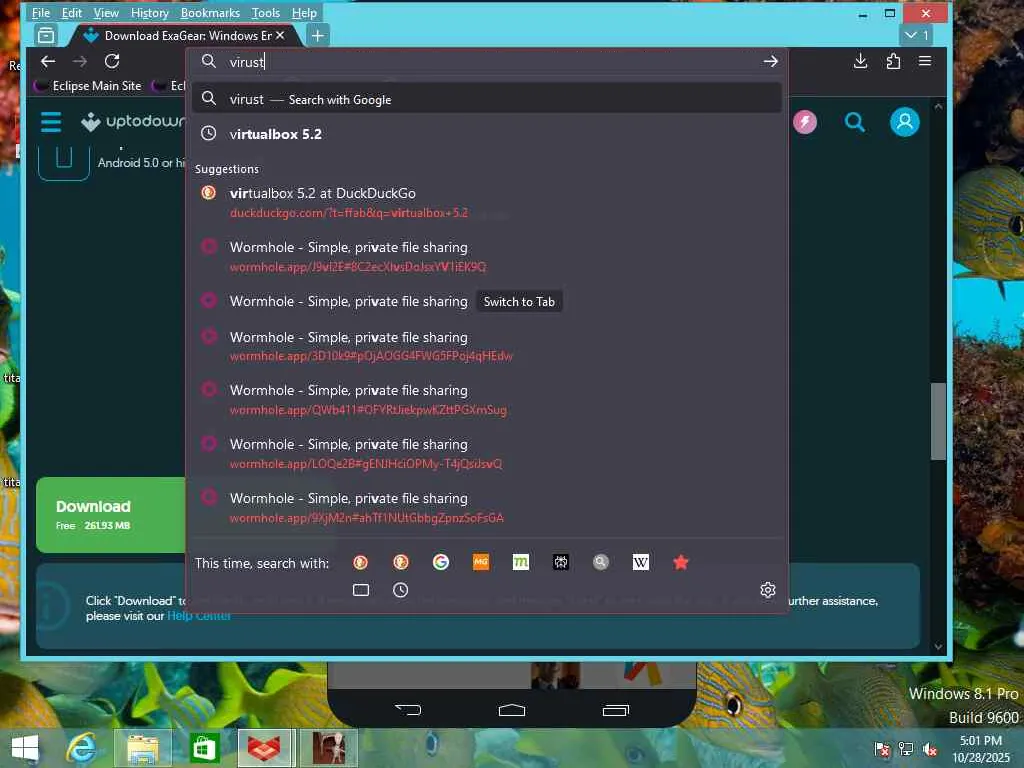Open Wormhole suggestion with J9vi2E URL
1024x768 pixels.
pos(487,257)
